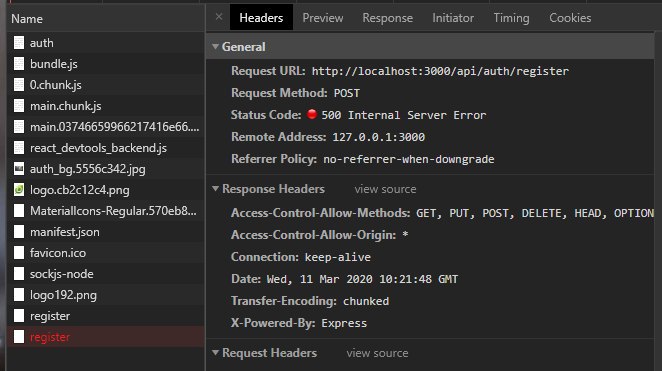662x371 pixels.
Task: Select the white register request row
Action: [x=106, y=316]
